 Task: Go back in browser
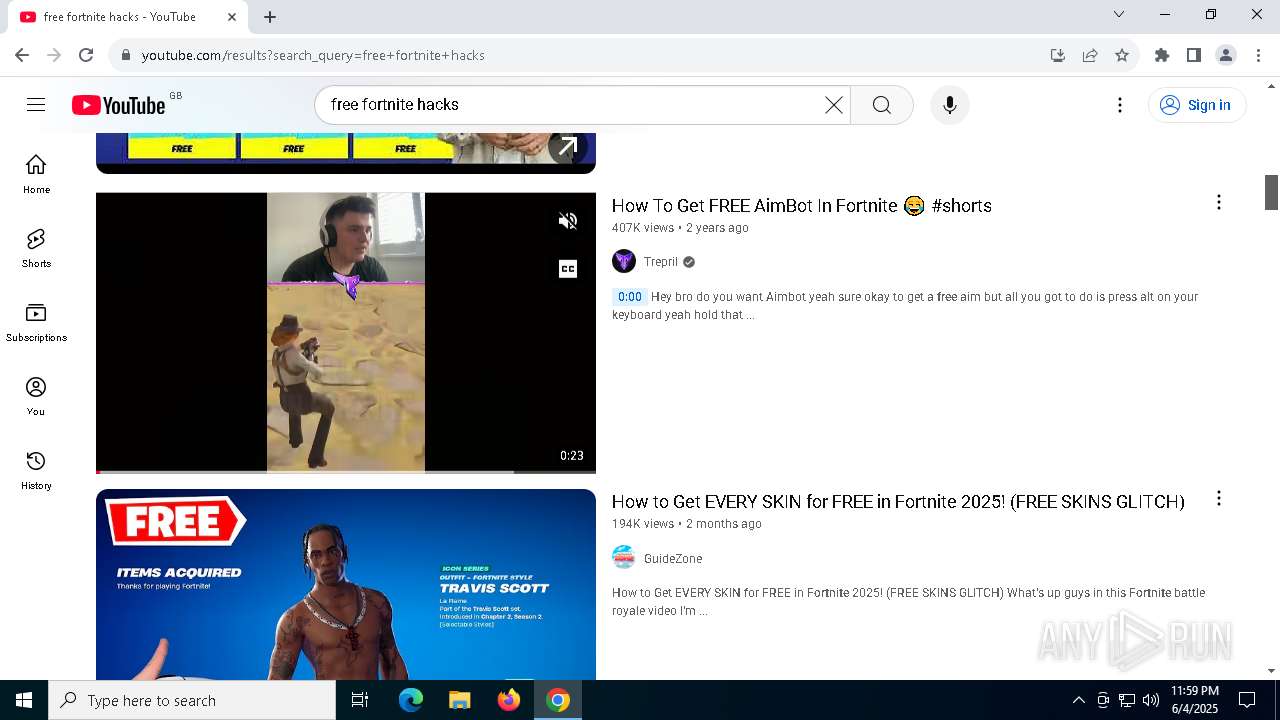[x=22, y=55]
